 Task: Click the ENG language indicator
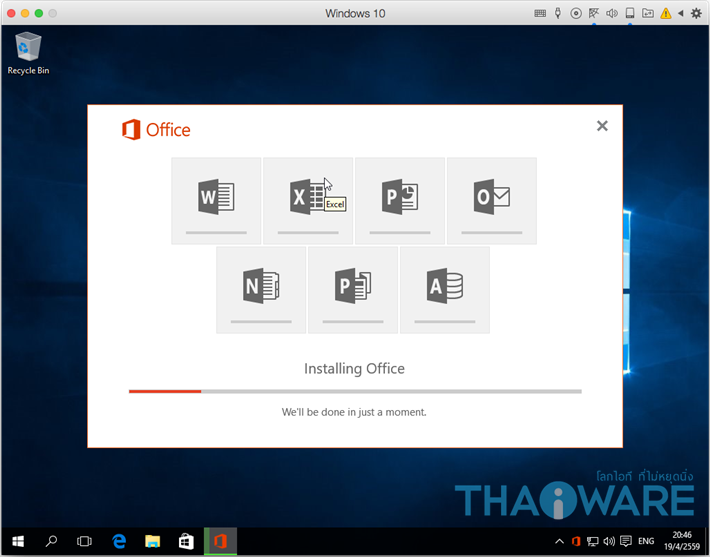(x=646, y=541)
